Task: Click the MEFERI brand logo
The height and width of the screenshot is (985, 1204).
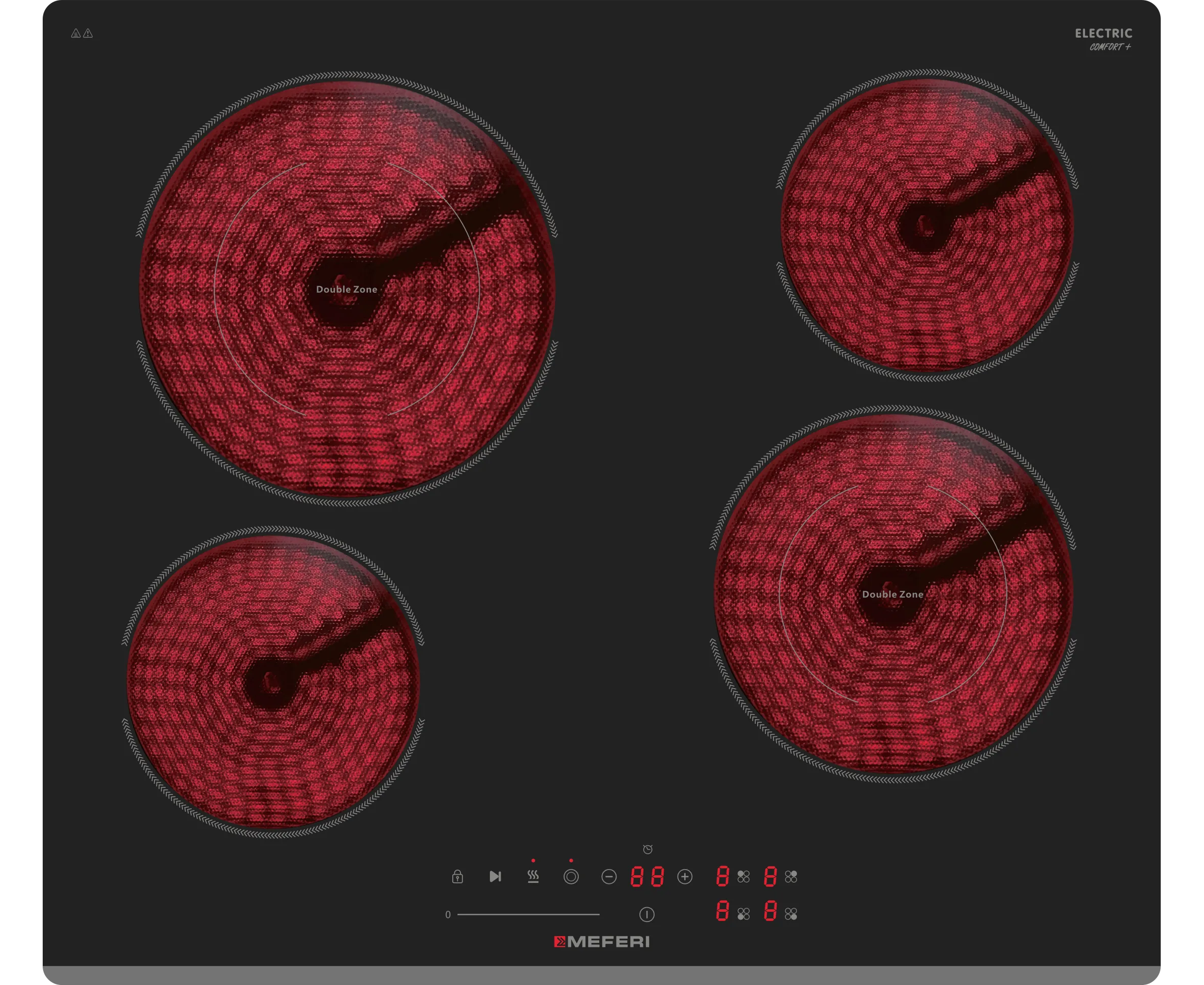Action: coord(601,942)
